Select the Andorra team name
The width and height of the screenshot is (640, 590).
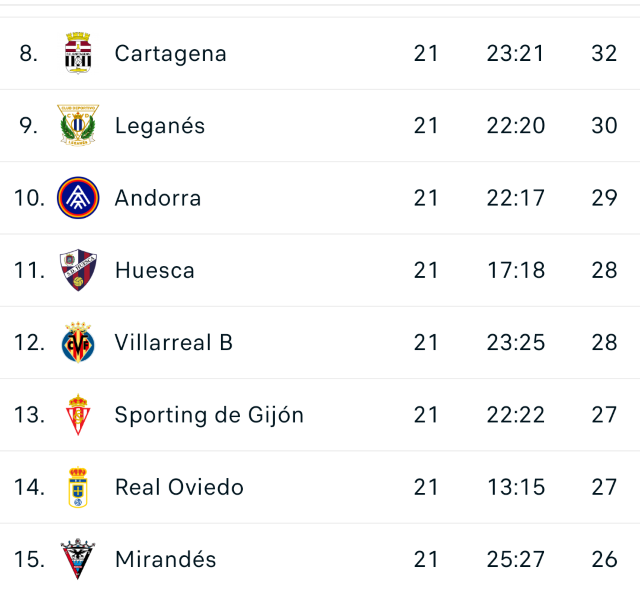158,198
